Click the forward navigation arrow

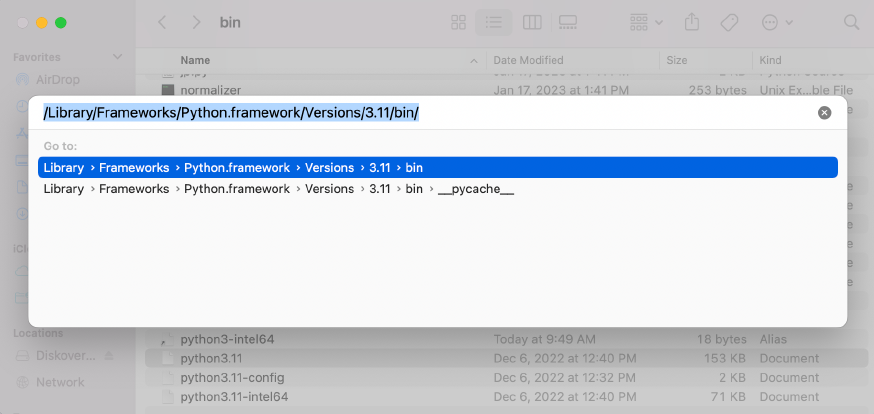coord(196,22)
